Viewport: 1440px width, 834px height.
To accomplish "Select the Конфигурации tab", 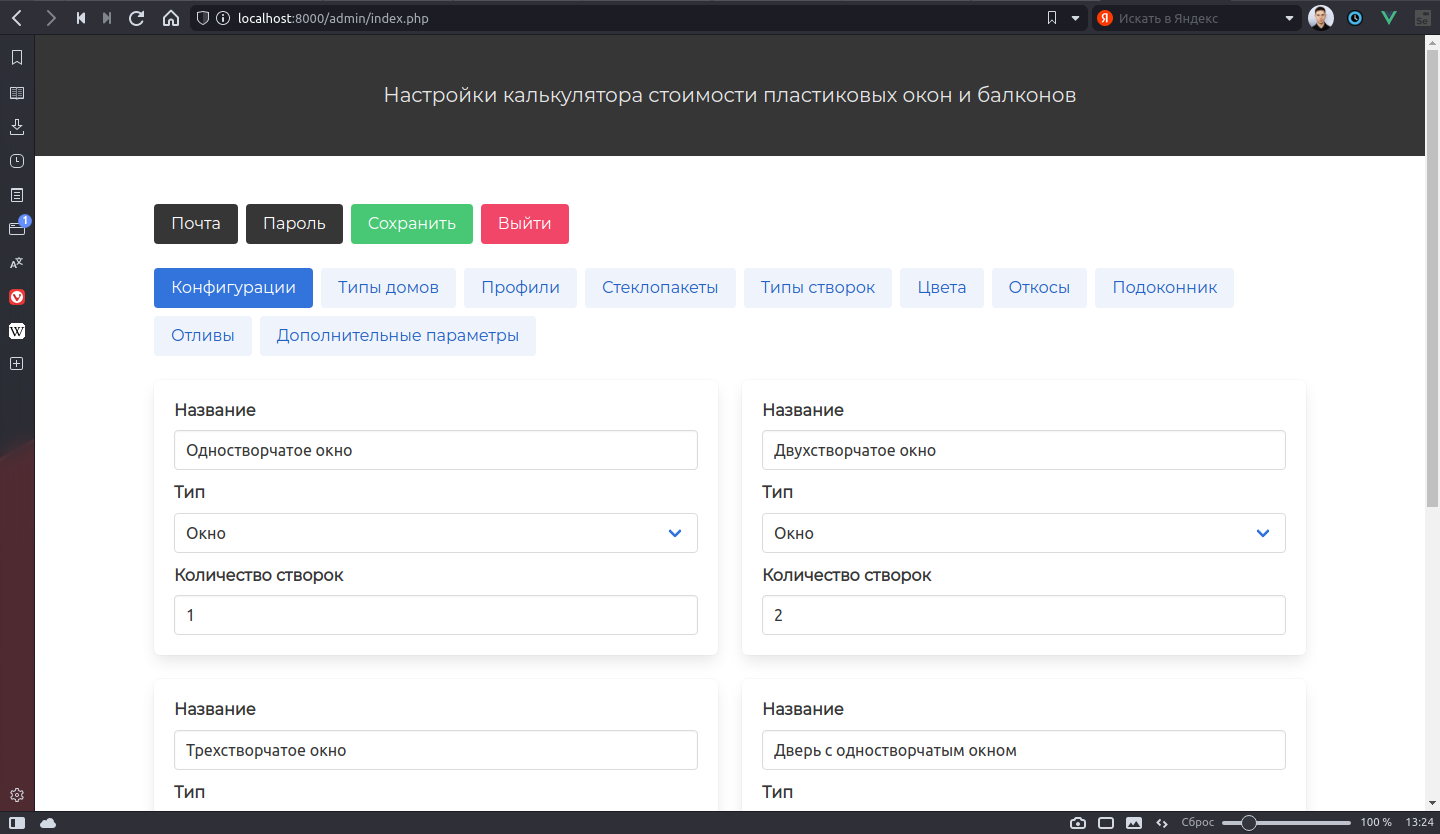I will 233,288.
